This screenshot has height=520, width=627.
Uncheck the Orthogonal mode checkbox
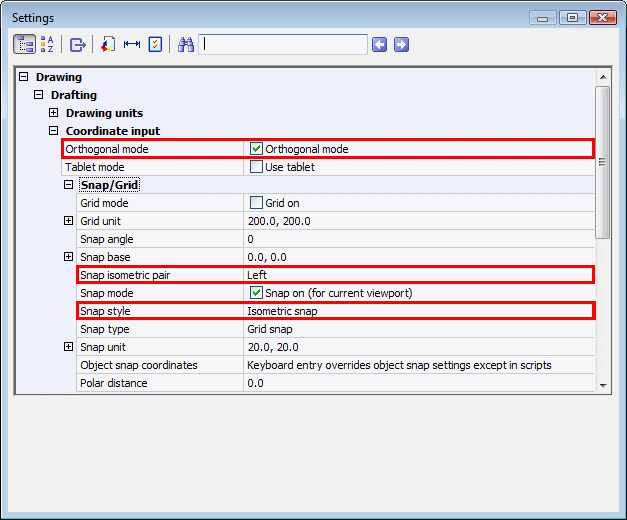[x=256, y=149]
